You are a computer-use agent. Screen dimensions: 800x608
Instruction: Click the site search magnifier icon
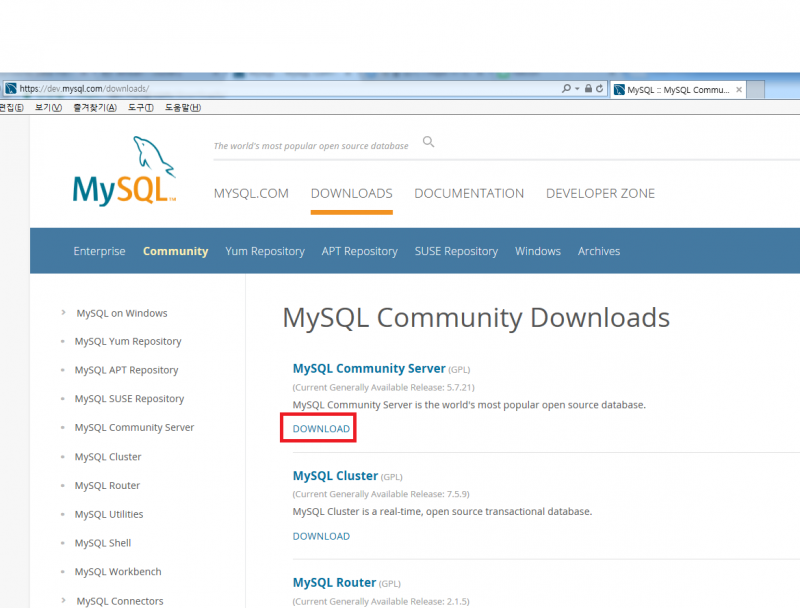tap(429, 142)
